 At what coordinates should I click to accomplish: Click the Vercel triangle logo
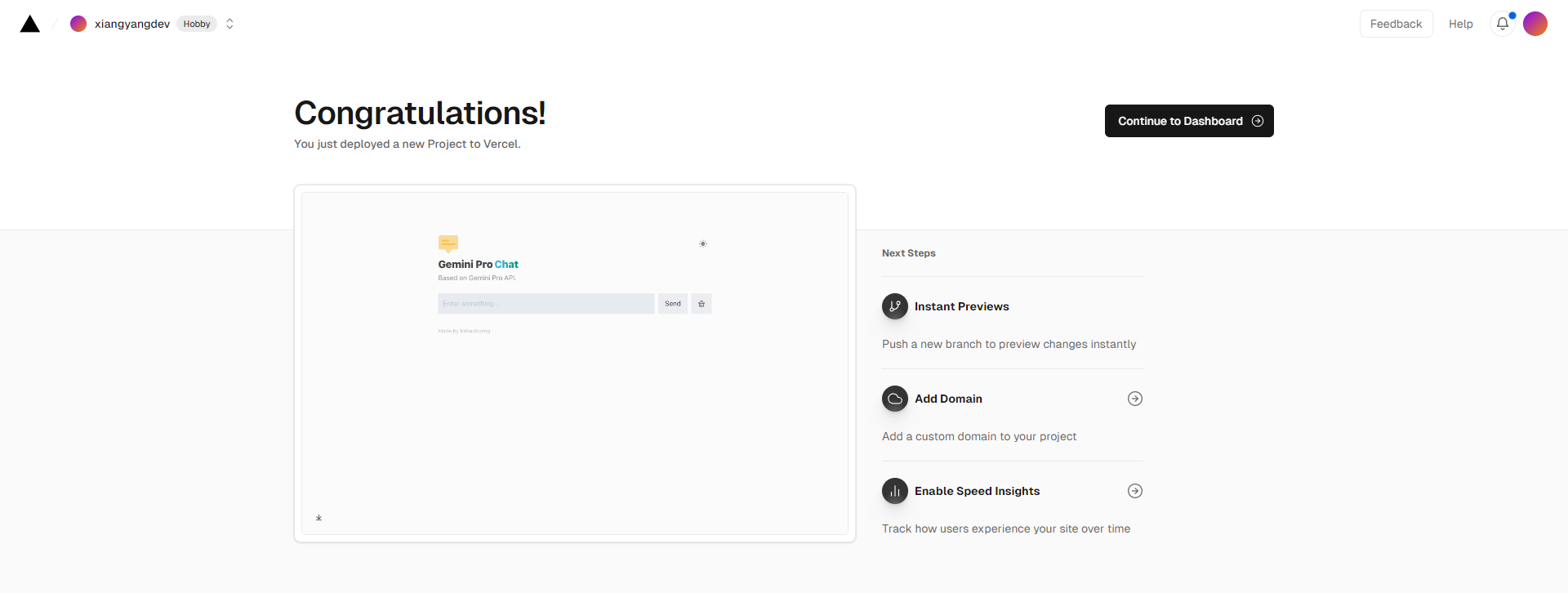click(x=30, y=24)
